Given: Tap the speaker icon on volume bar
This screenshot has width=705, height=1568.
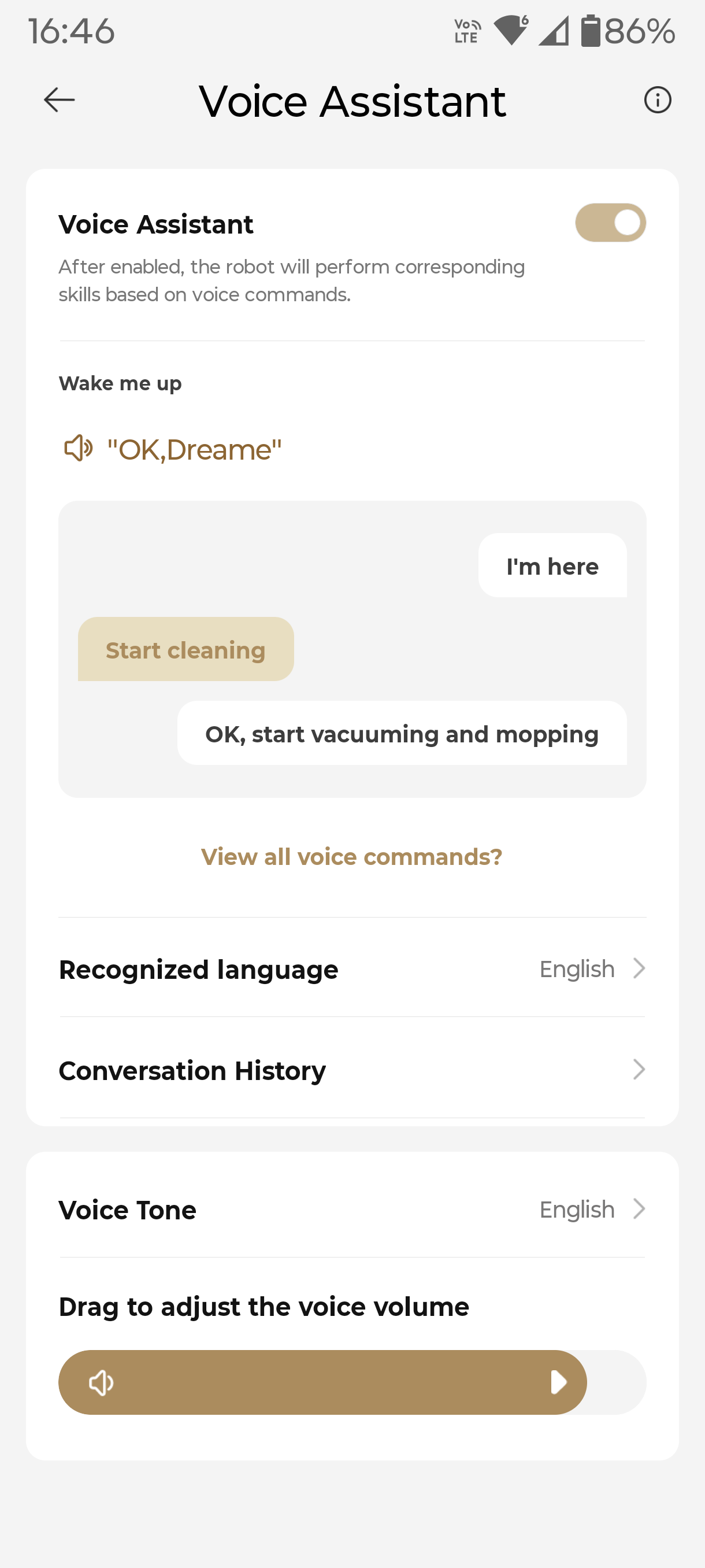Looking at the screenshot, I should 101,1382.
